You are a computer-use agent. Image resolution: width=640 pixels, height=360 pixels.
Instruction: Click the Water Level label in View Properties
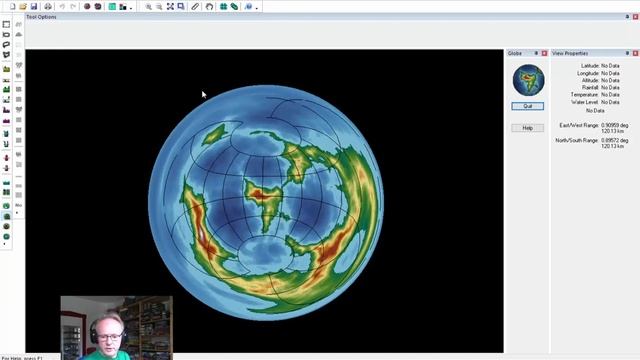click(585, 102)
